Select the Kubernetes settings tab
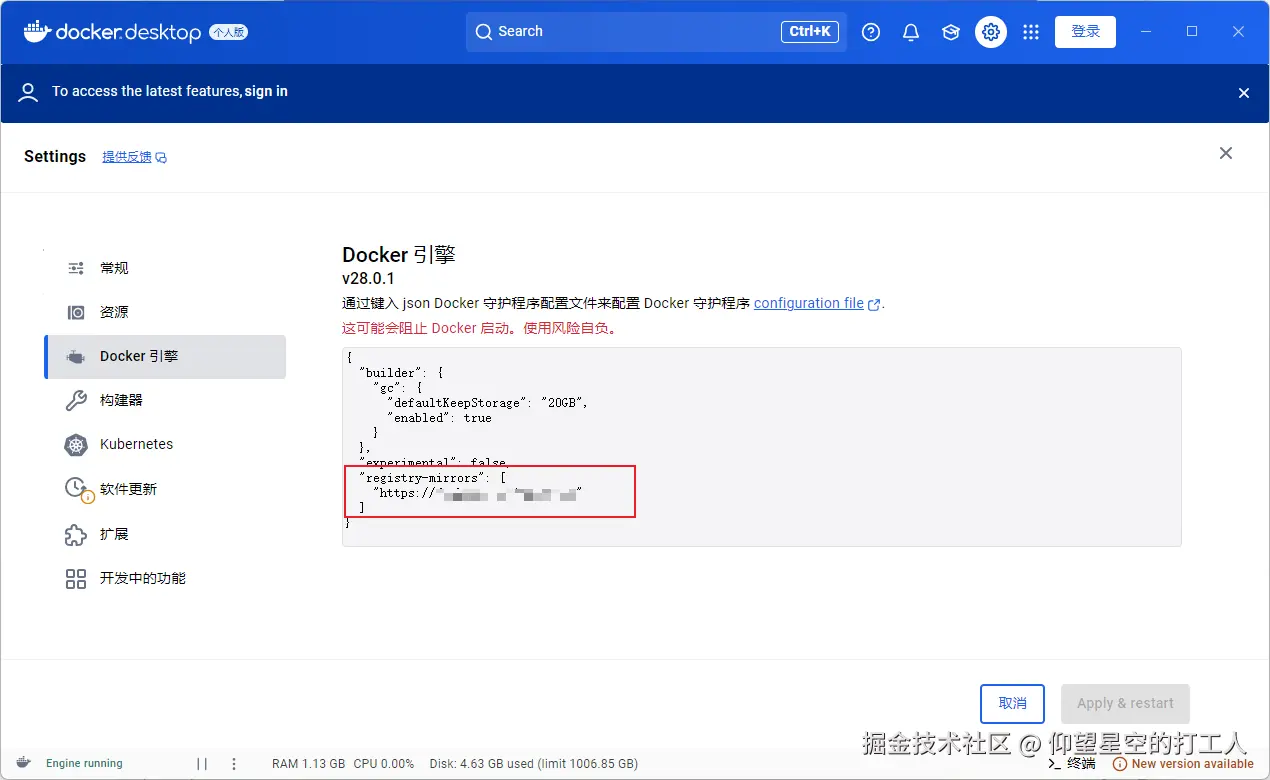Viewport: 1270px width, 780px height. pos(165,444)
